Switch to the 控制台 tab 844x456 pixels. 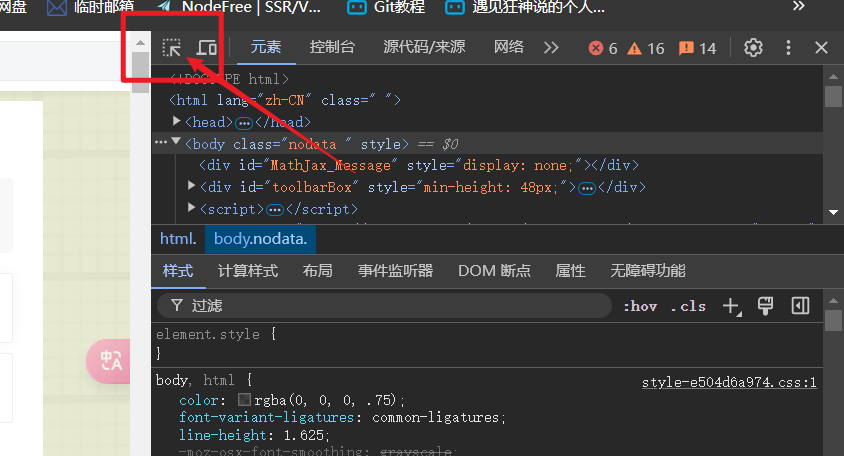[x=332, y=47]
